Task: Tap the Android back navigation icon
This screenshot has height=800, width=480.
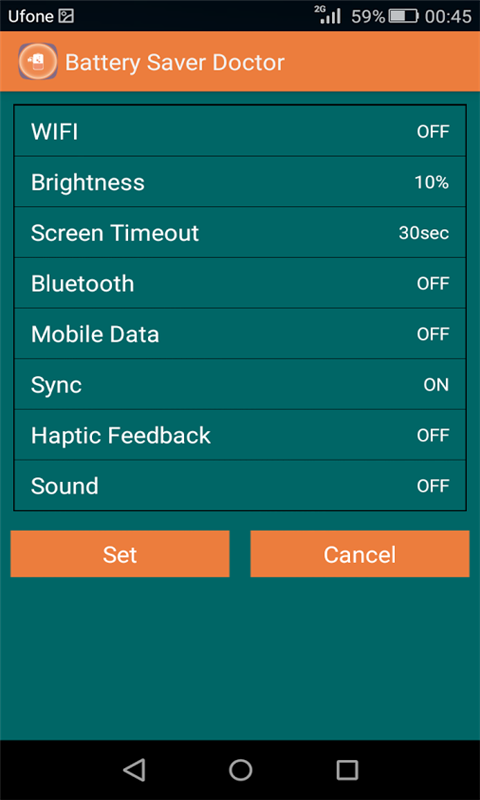Action: click(134, 770)
